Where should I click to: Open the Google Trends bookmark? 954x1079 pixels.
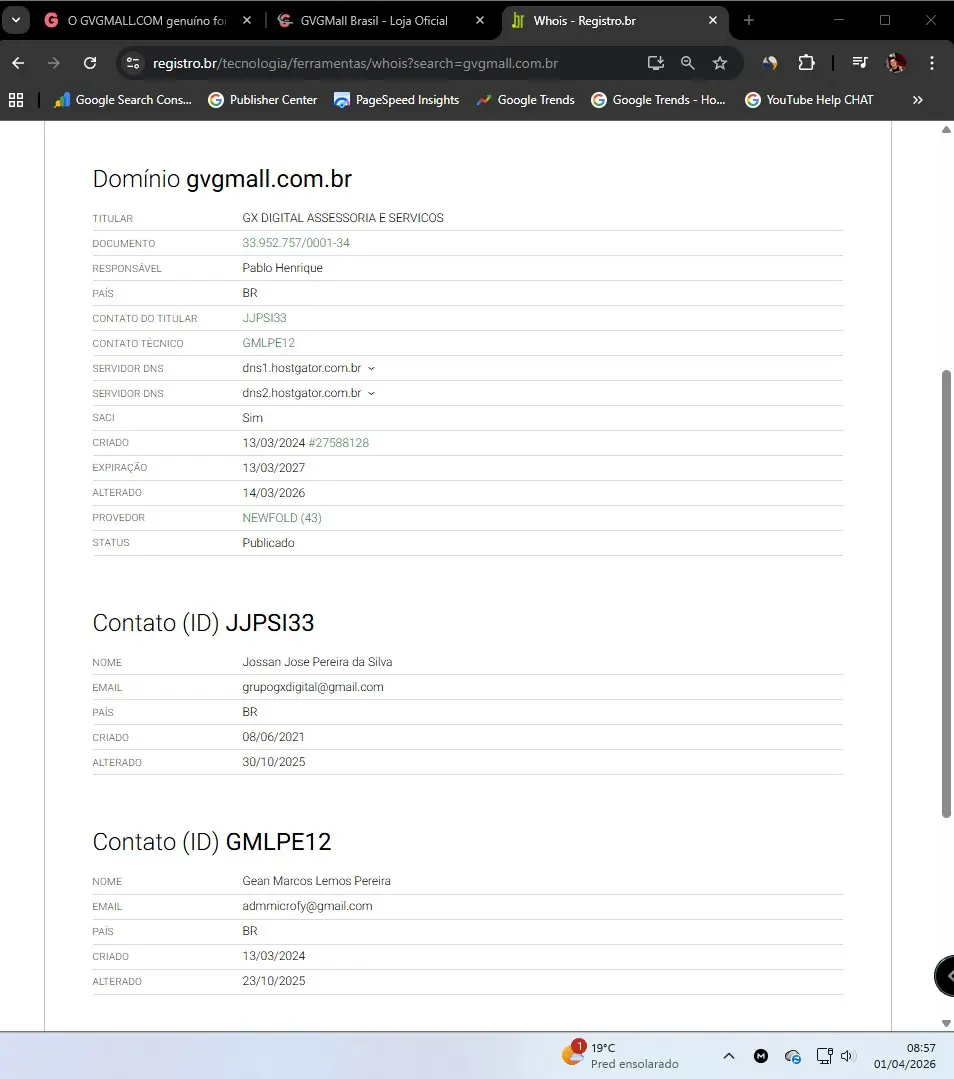click(526, 100)
